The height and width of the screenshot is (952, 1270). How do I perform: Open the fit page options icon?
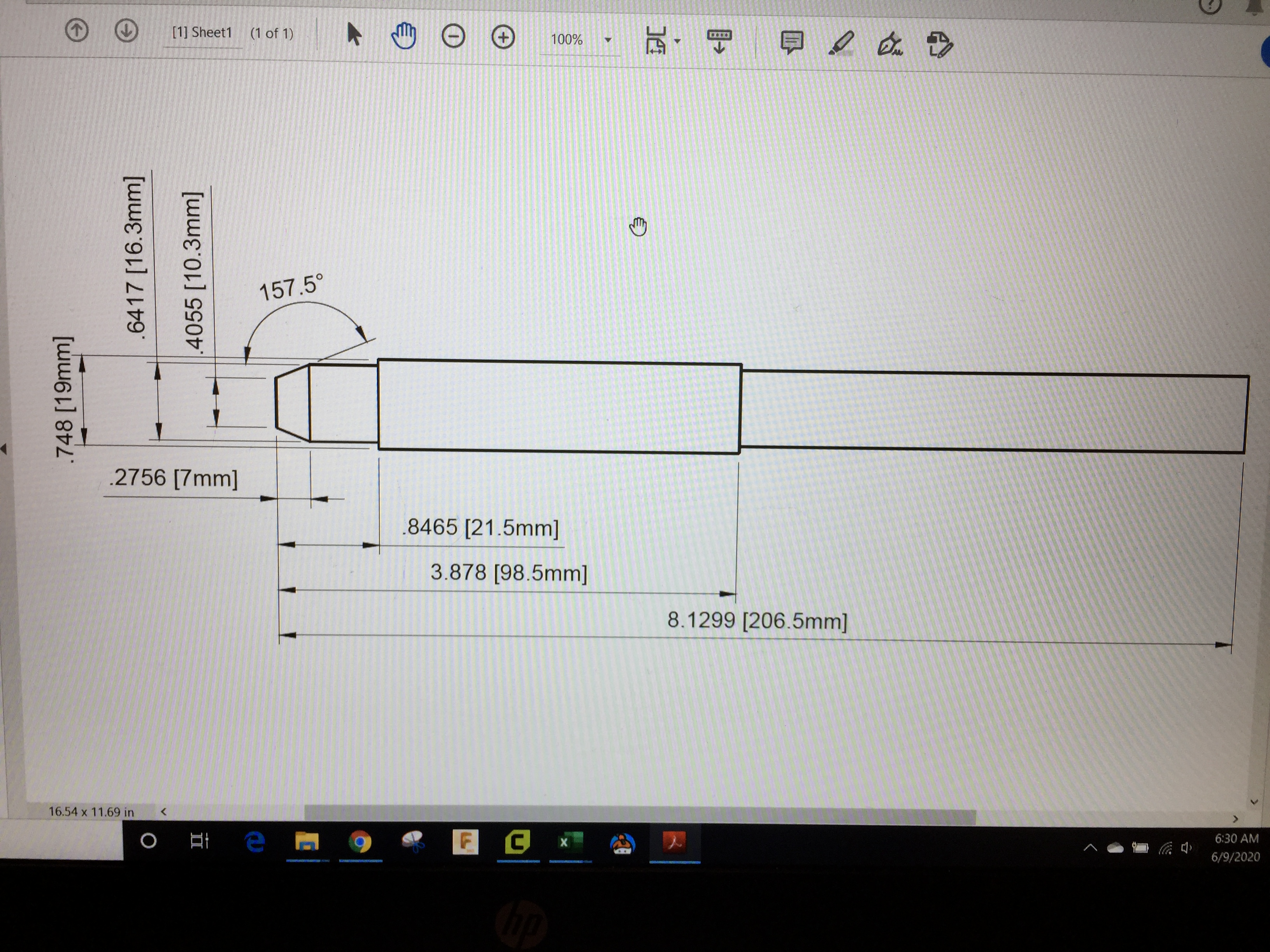click(x=656, y=41)
